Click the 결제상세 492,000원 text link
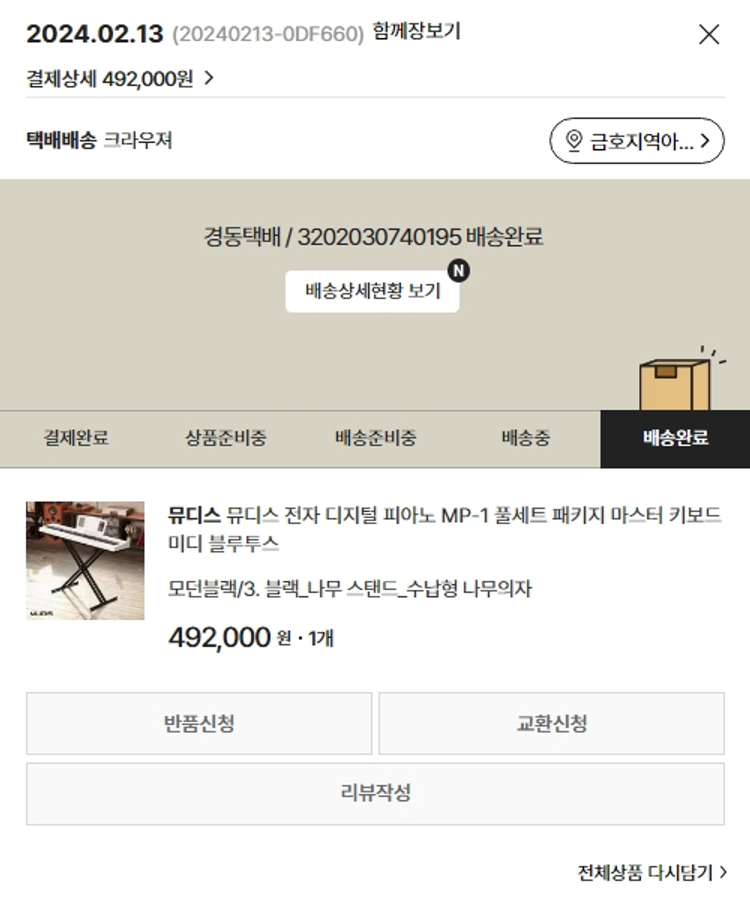Screen dimensions: 750x899 pos(110,79)
